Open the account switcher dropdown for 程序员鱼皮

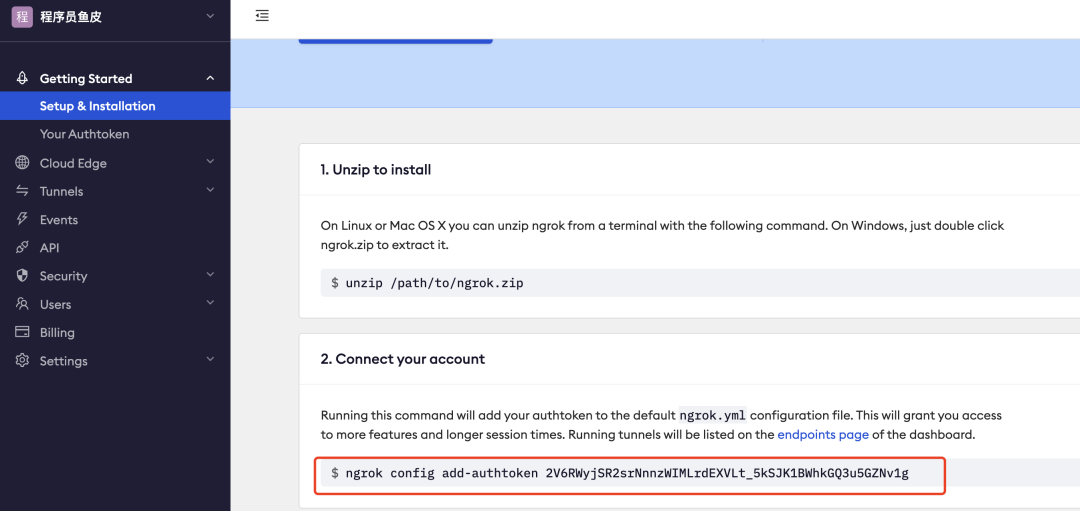209,16
